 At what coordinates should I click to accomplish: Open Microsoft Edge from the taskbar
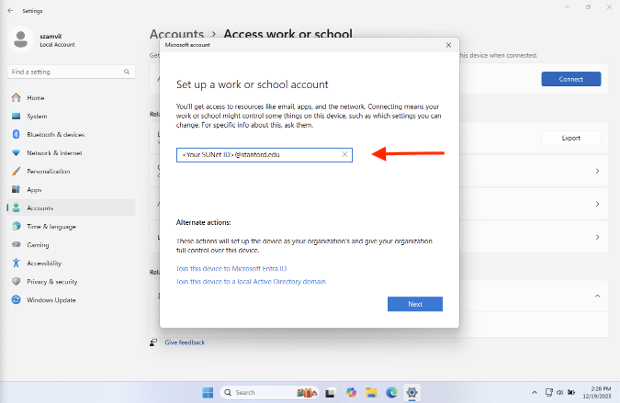pyautogui.click(x=392, y=392)
